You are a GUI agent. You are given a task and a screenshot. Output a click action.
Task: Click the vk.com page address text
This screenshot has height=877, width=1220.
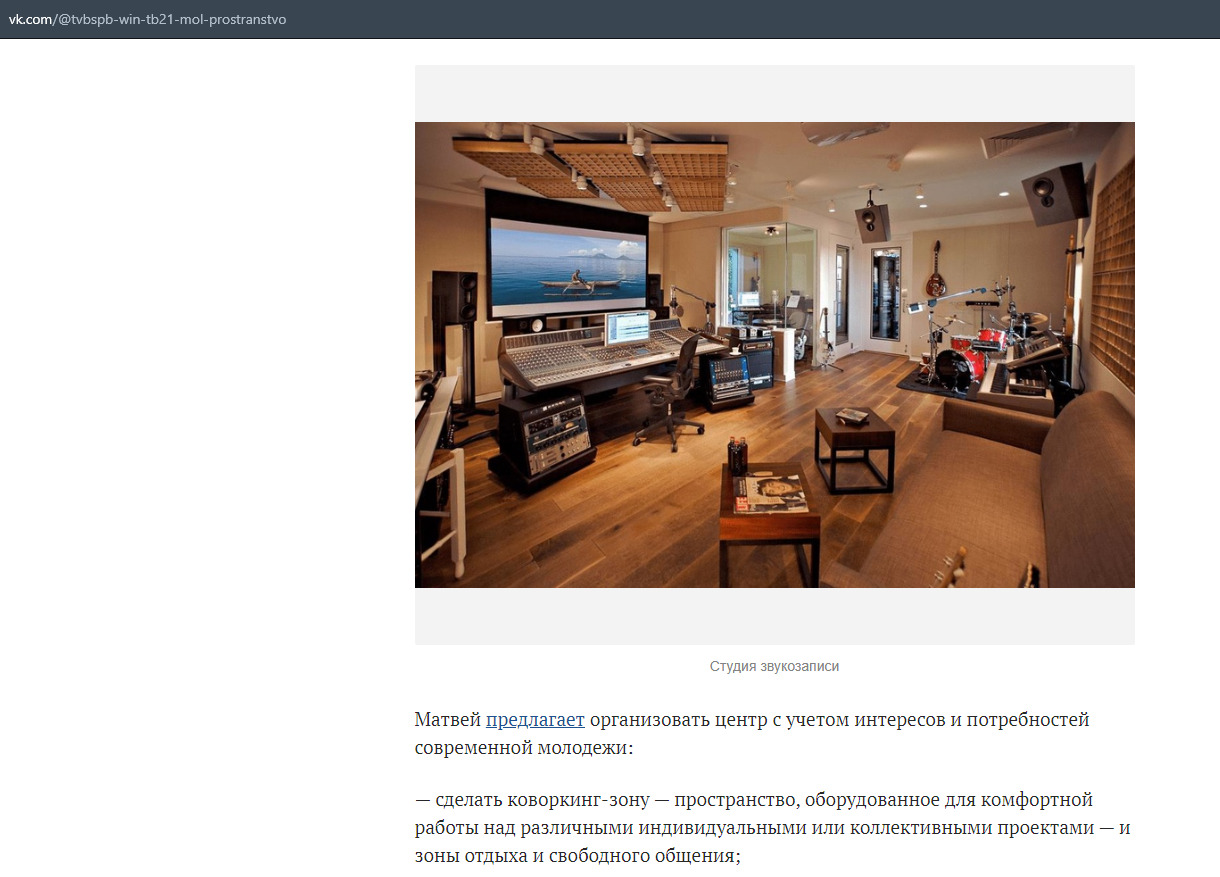tap(148, 19)
